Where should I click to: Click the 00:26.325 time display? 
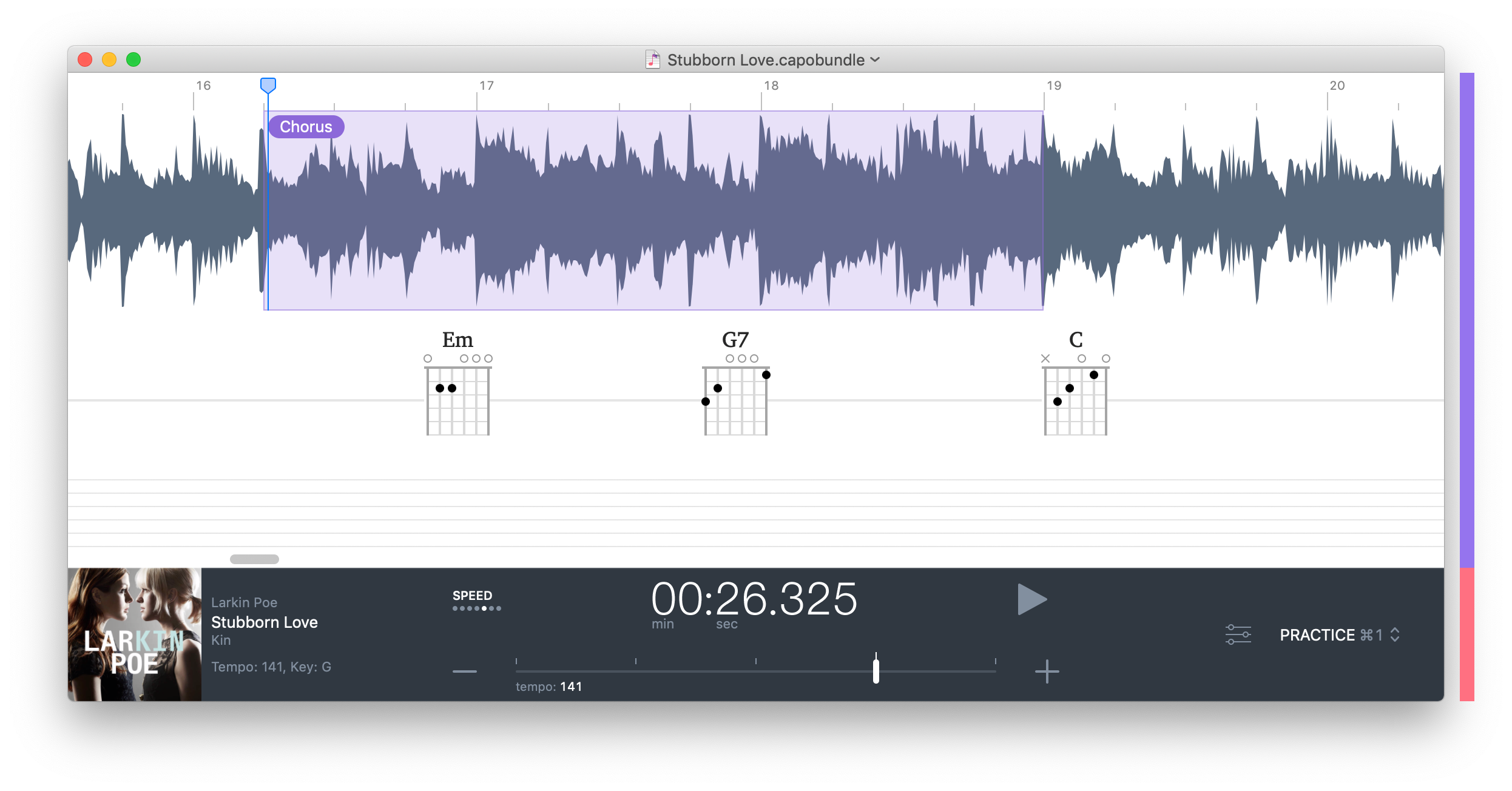[754, 599]
